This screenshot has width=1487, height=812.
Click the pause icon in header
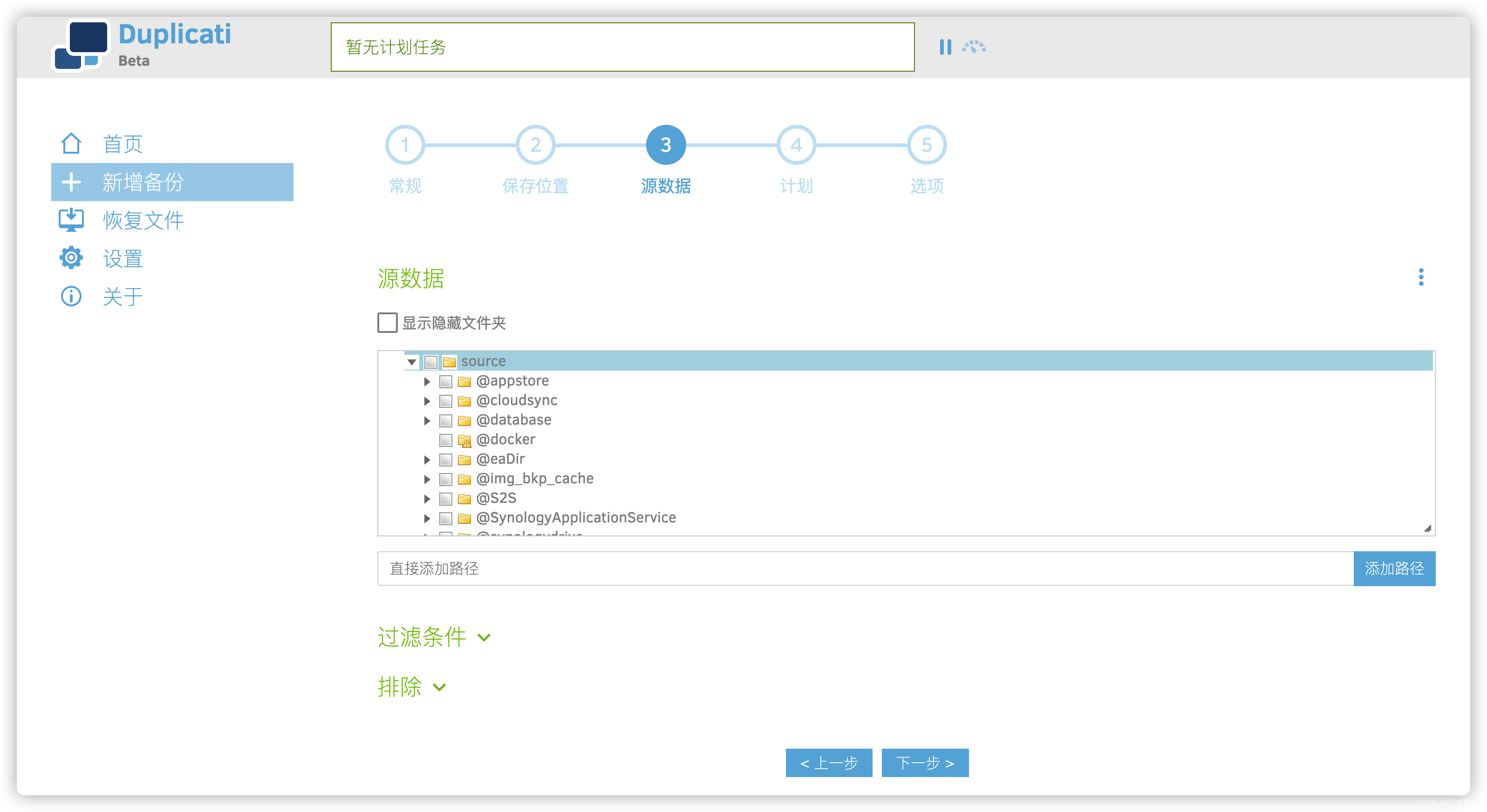(x=945, y=47)
